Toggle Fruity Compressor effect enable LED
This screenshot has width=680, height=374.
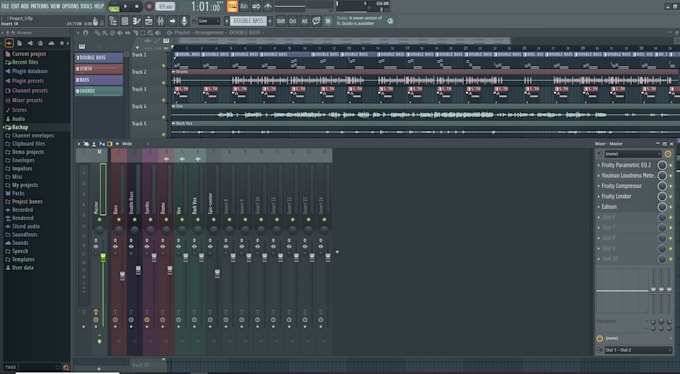pos(671,186)
